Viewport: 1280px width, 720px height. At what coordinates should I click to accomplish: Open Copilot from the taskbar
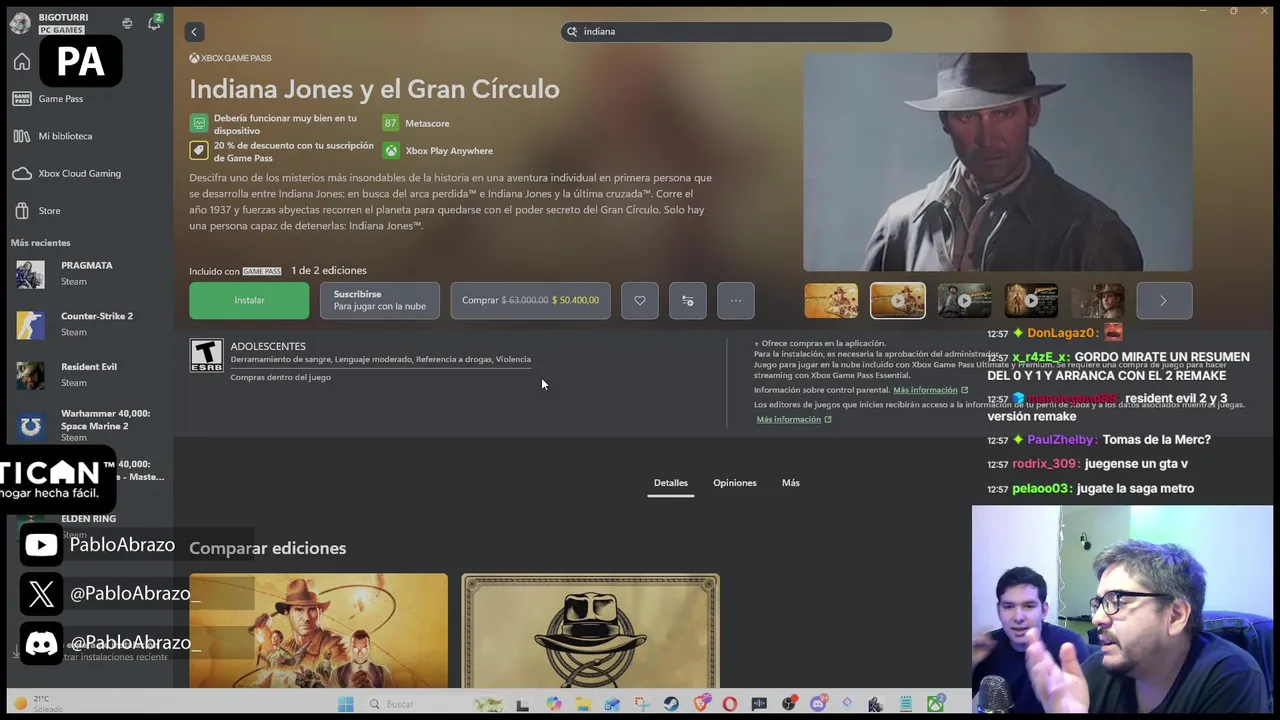point(553,704)
